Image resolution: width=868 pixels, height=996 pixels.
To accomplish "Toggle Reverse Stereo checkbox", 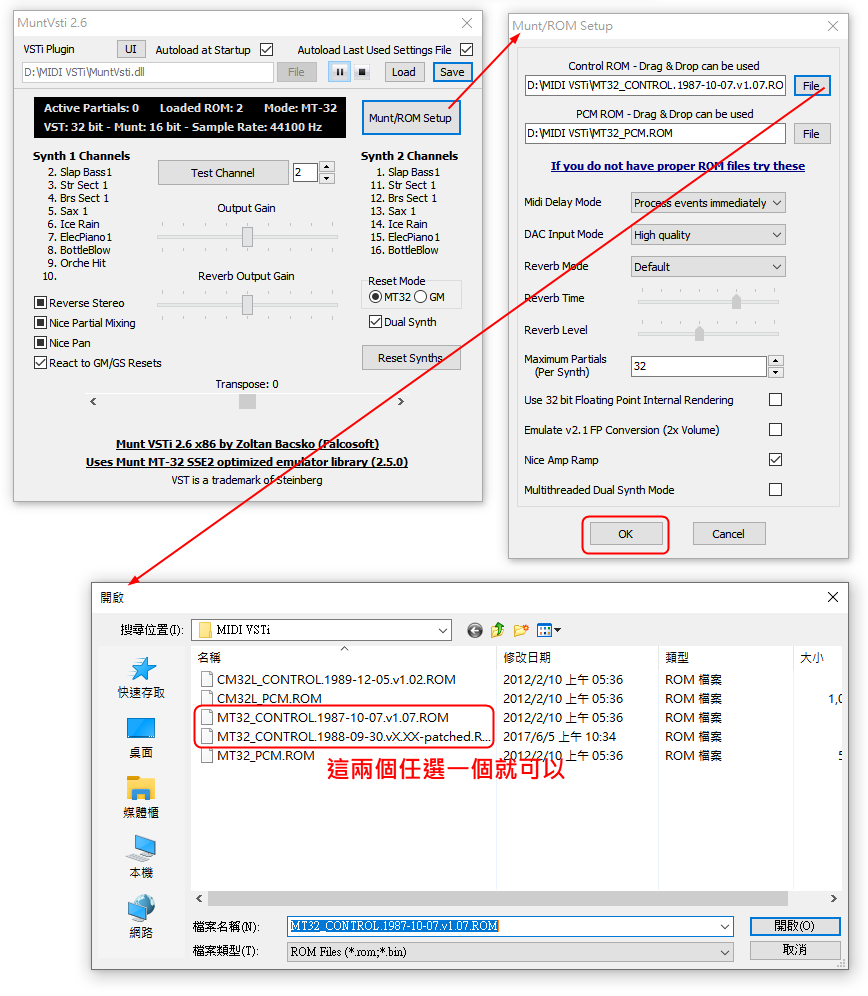I will coord(41,303).
